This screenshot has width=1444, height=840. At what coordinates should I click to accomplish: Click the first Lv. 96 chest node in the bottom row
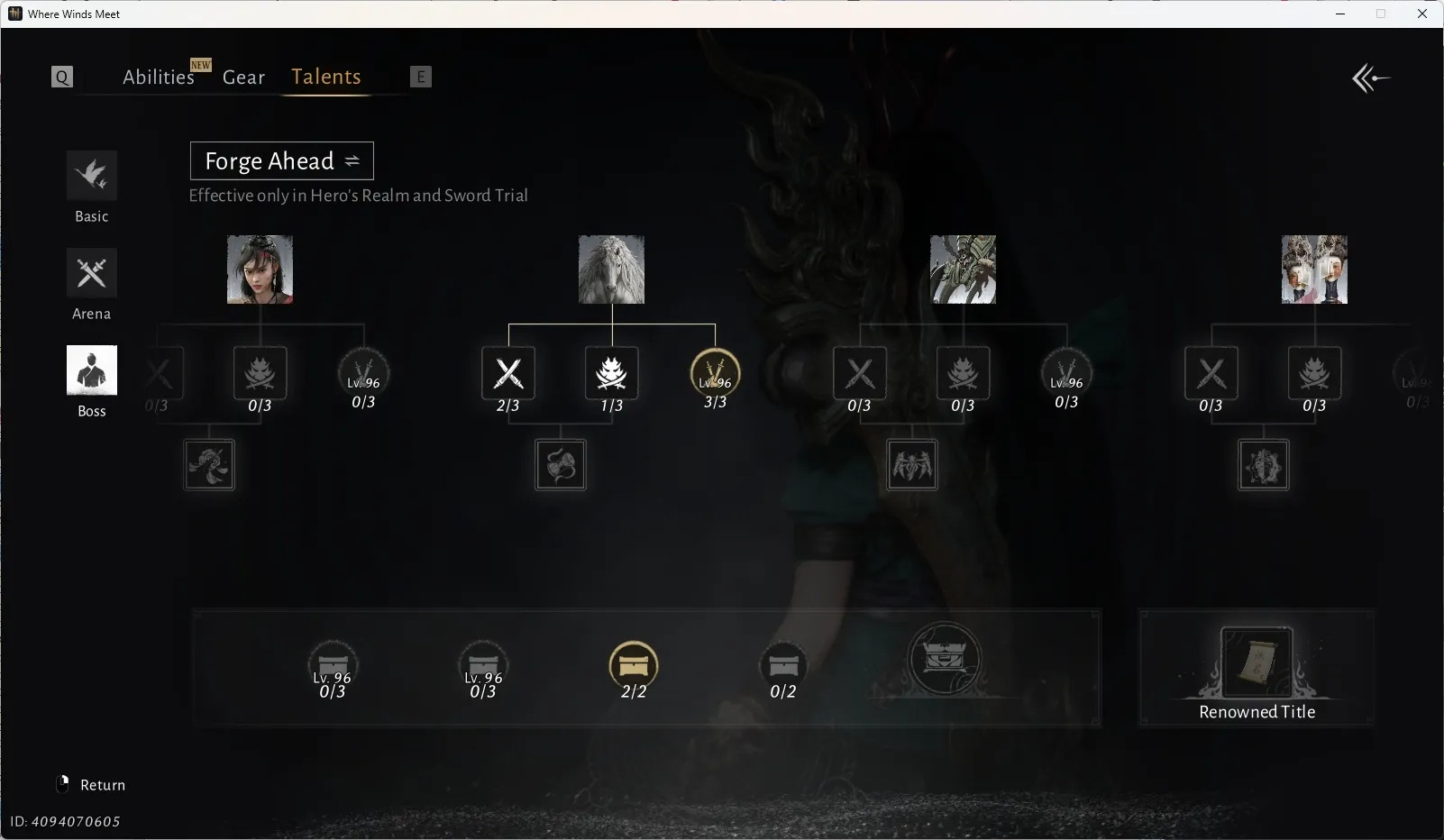(333, 667)
